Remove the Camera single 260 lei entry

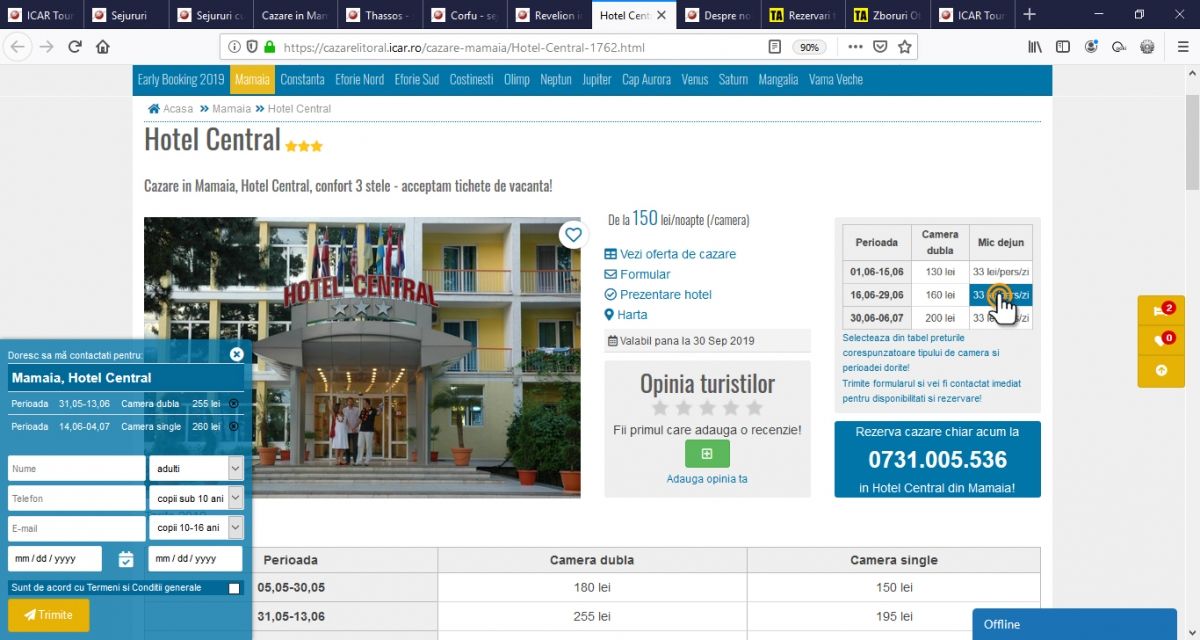233,427
